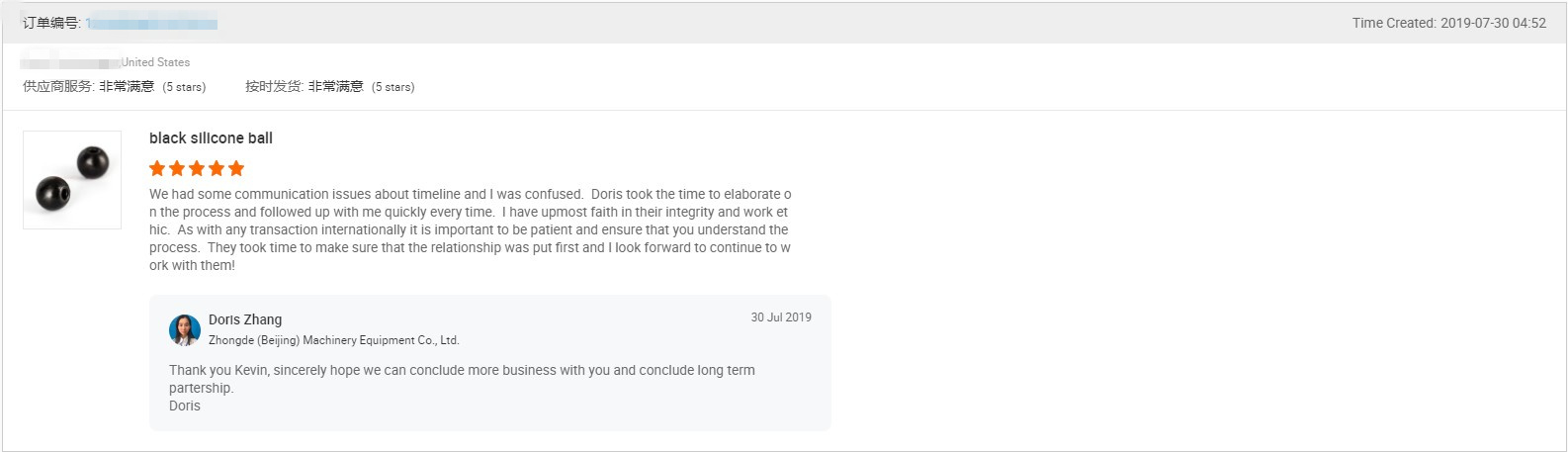Screen dimensions: 1568x452
Task: Open the "black silicone ball" product title
Action: coord(211,138)
